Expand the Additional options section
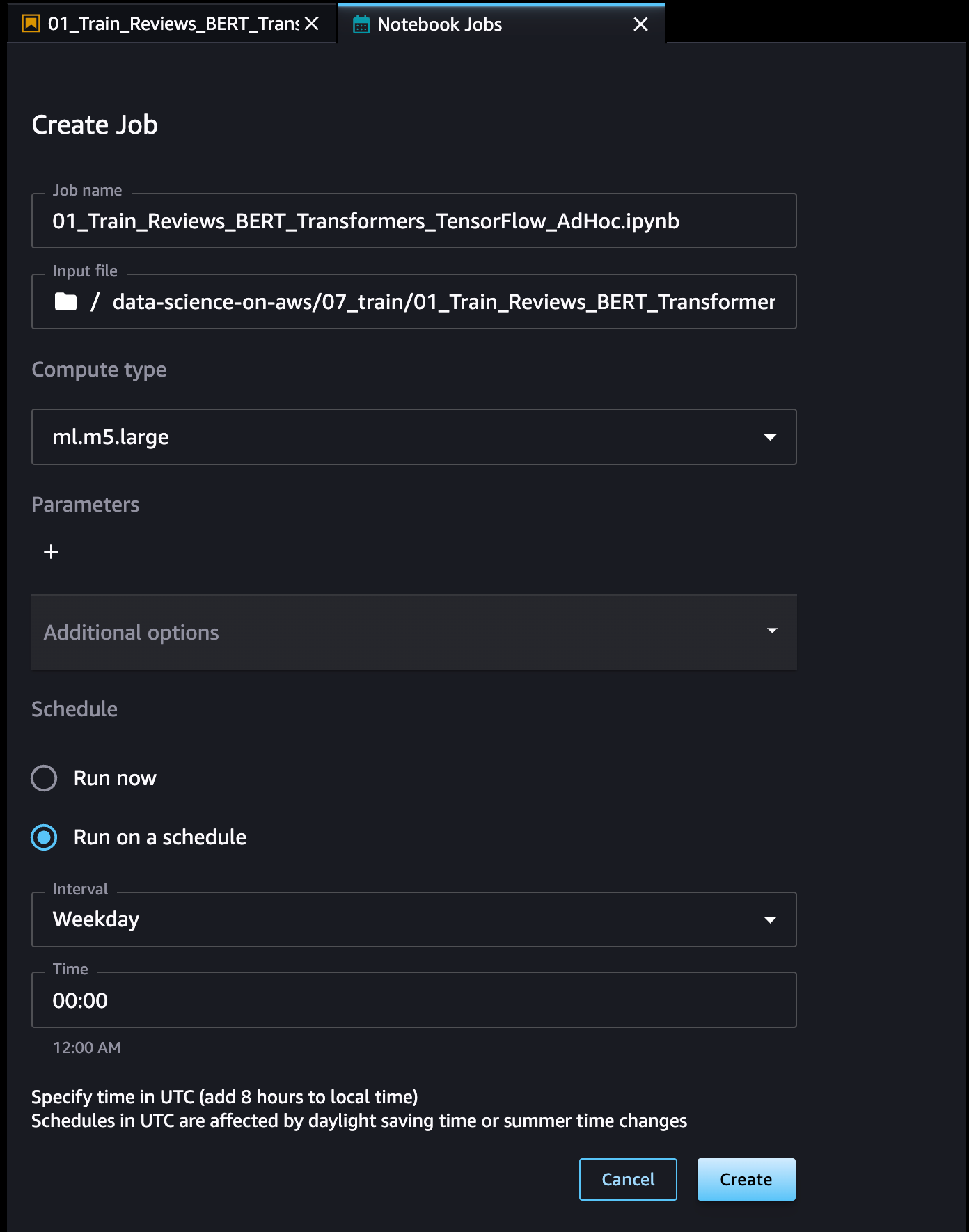The width and height of the screenshot is (969, 1232). click(x=413, y=632)
